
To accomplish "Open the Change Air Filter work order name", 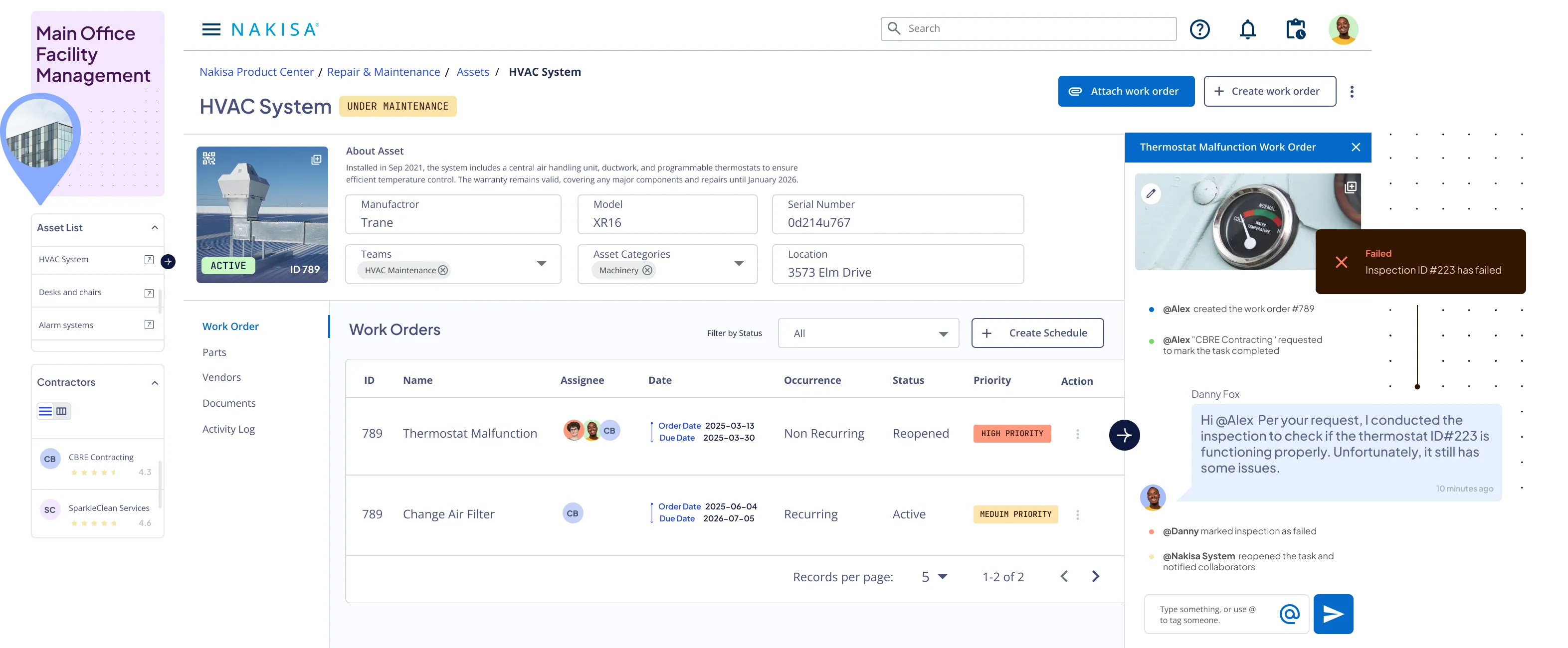I will click(x=448, y=515).
